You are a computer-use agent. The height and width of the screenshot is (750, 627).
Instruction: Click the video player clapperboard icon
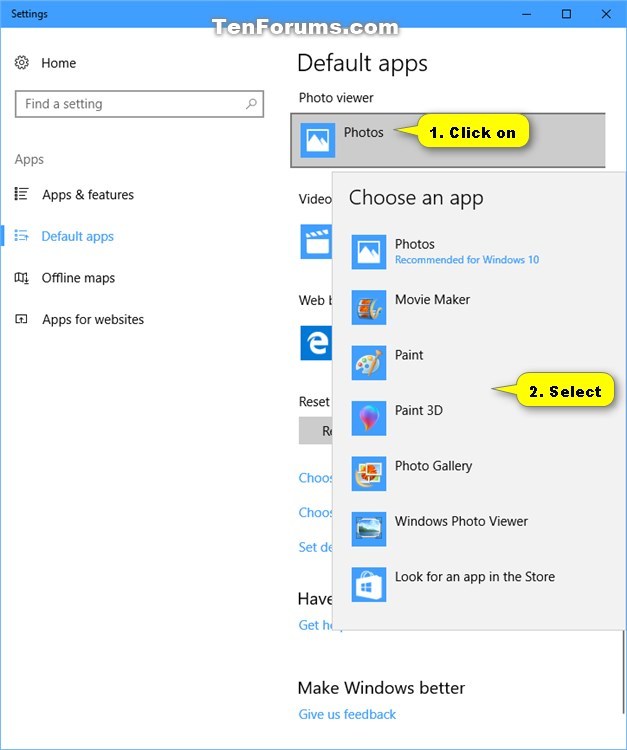(x=316, y=242)
